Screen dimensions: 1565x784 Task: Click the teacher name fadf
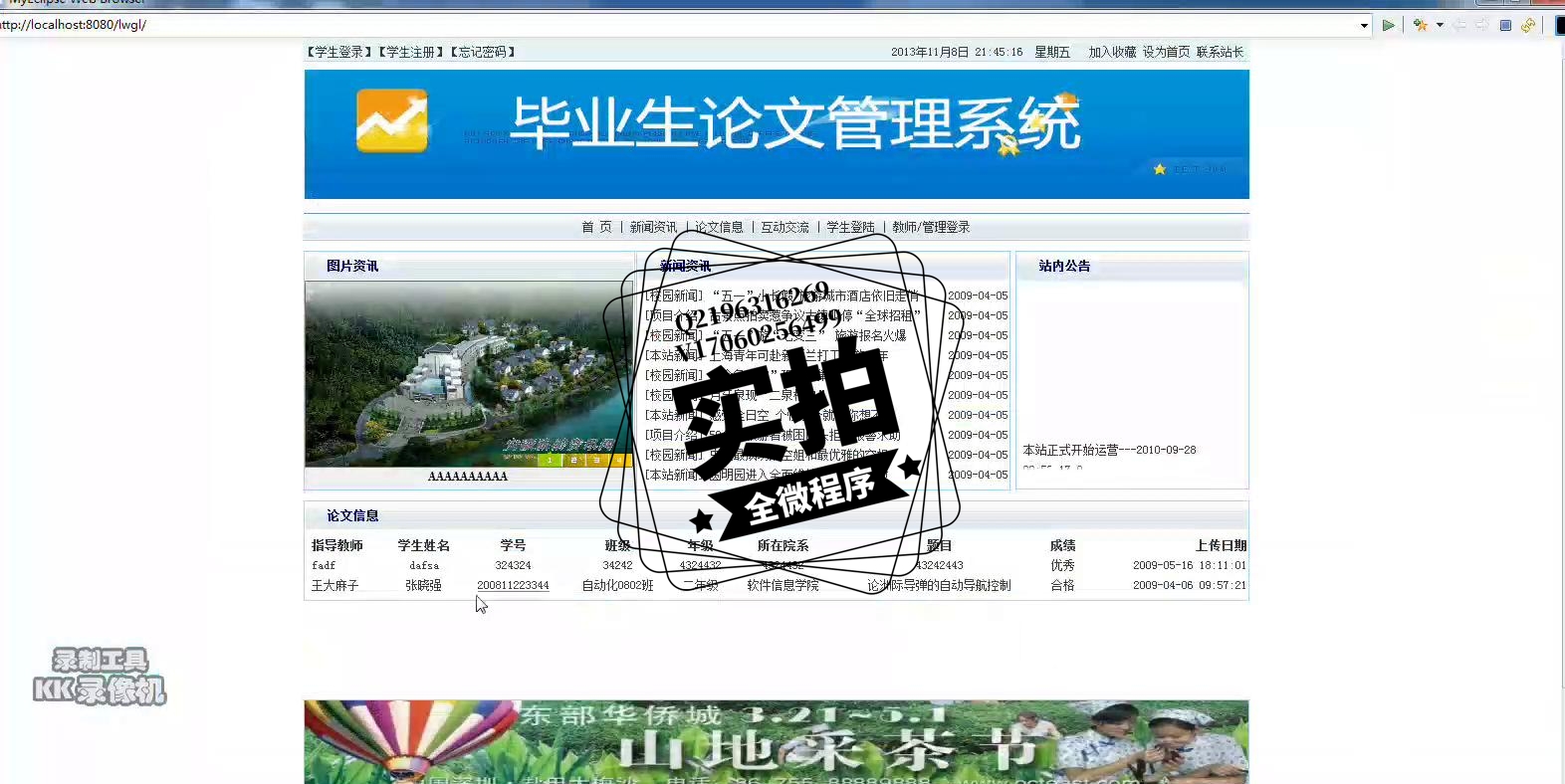click(324, 565)
